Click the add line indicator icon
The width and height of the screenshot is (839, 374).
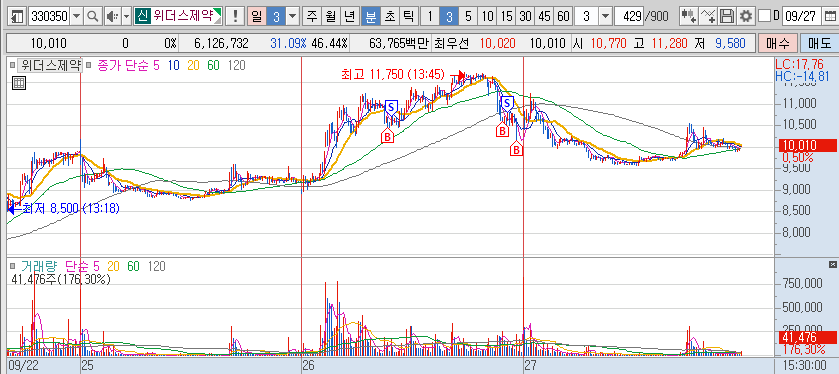click(x=708, y=17)
